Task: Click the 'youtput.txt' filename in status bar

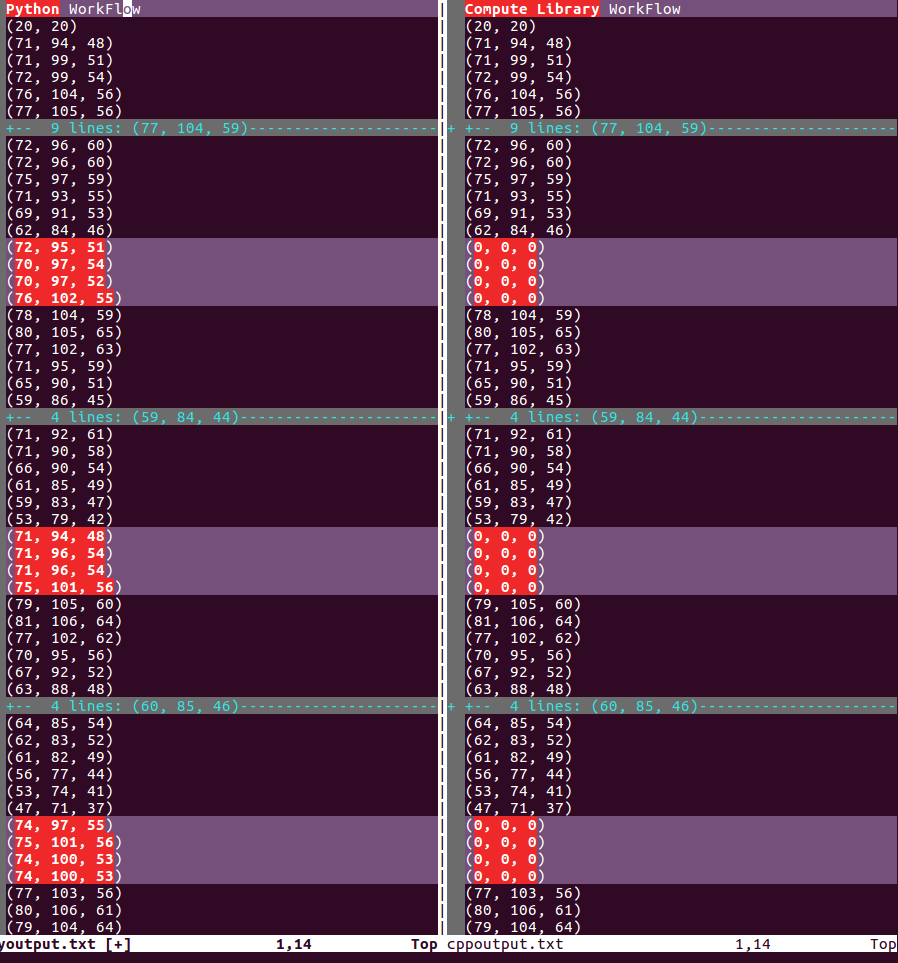Action: (50, 944)
